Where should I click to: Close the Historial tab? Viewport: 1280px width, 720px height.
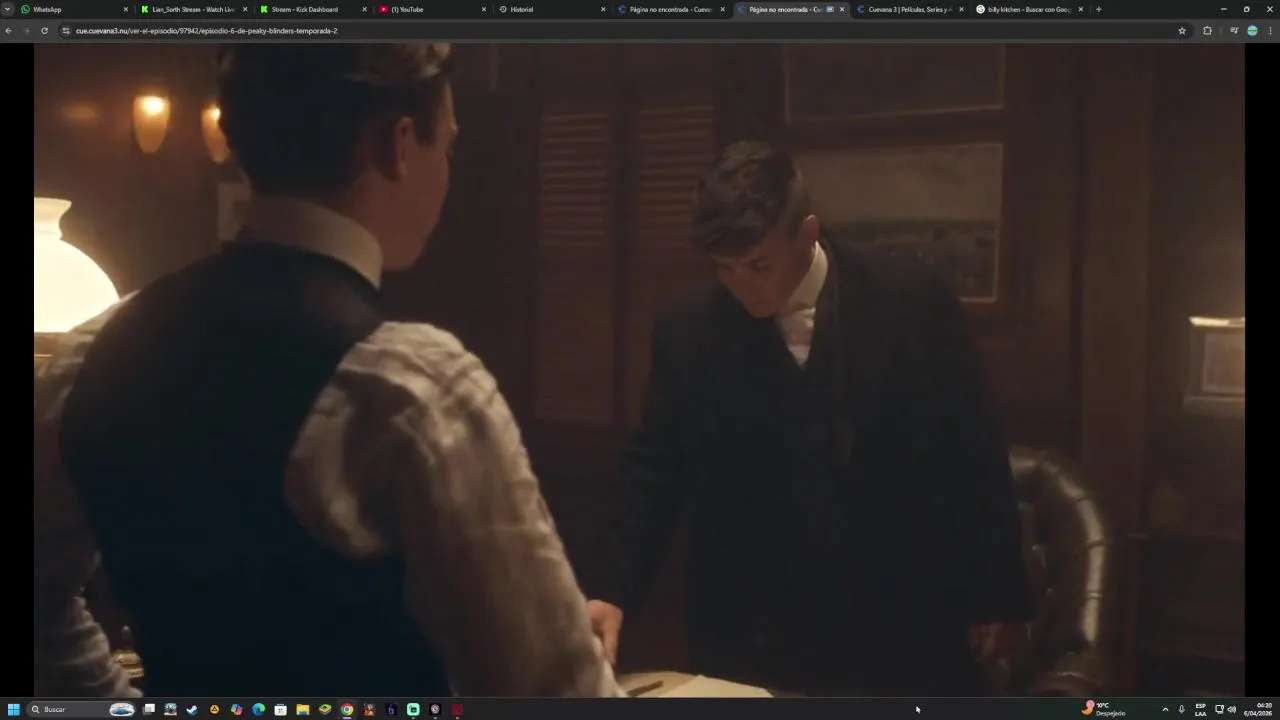click(x=603, y=9)
